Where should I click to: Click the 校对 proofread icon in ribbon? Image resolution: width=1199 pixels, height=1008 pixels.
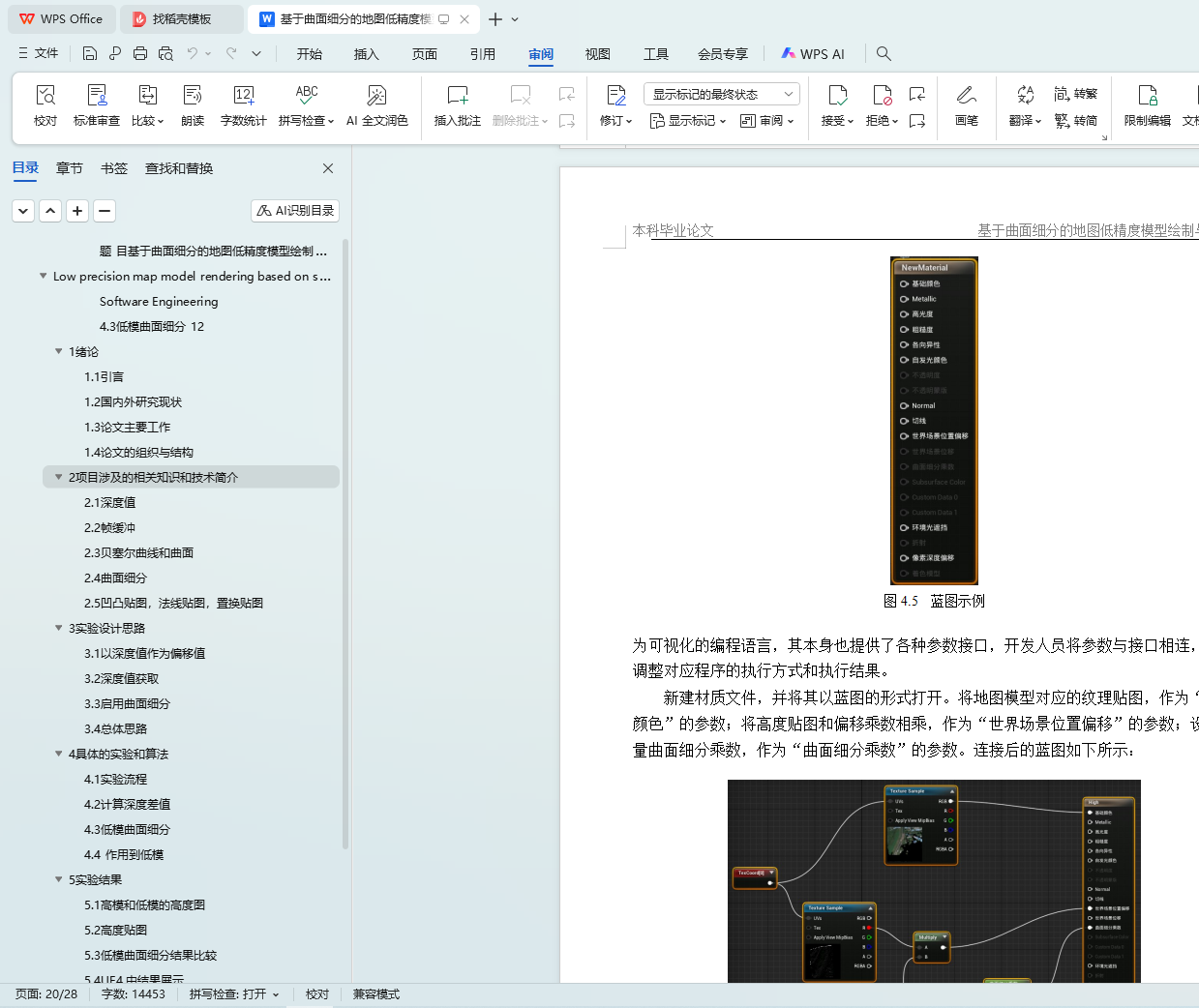(x=45, y=104)
